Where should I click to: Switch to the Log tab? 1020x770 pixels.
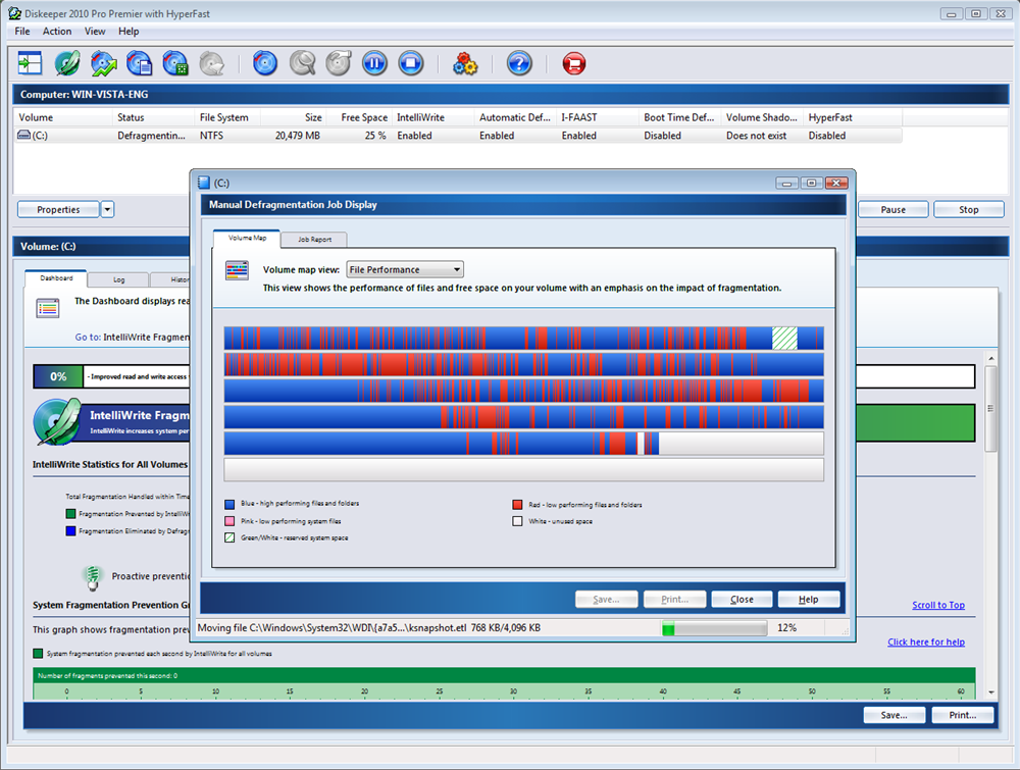pos(118,280)
